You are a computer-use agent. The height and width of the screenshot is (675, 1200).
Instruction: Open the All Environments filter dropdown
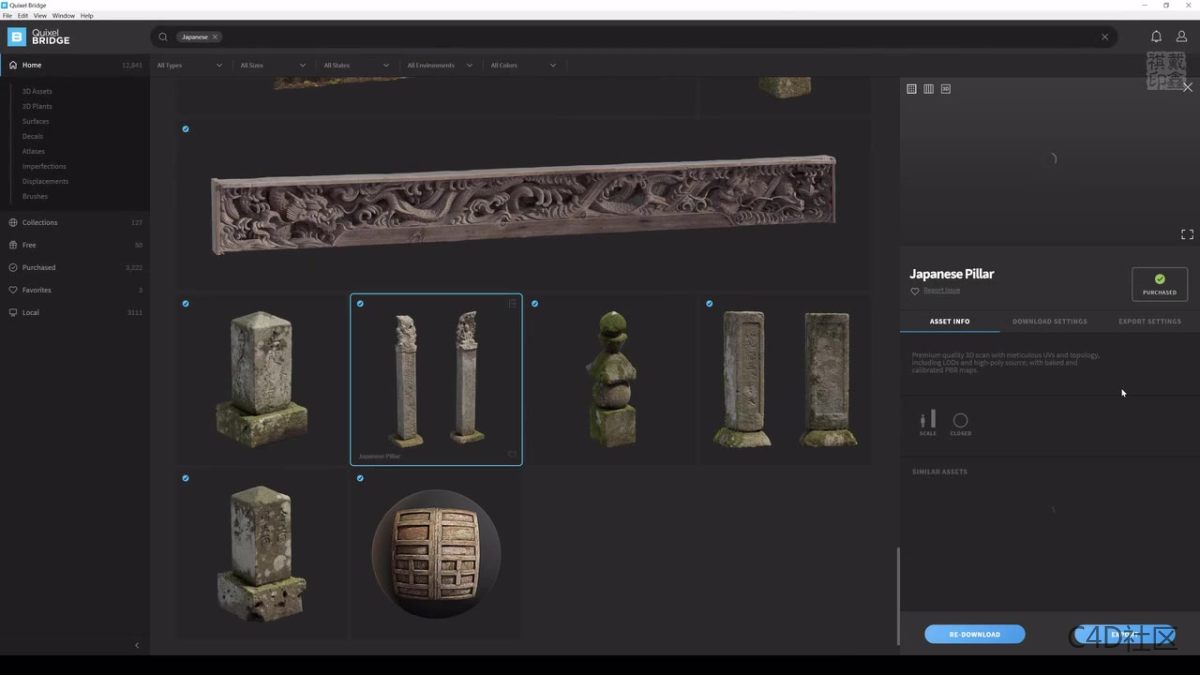pos(440,66)
